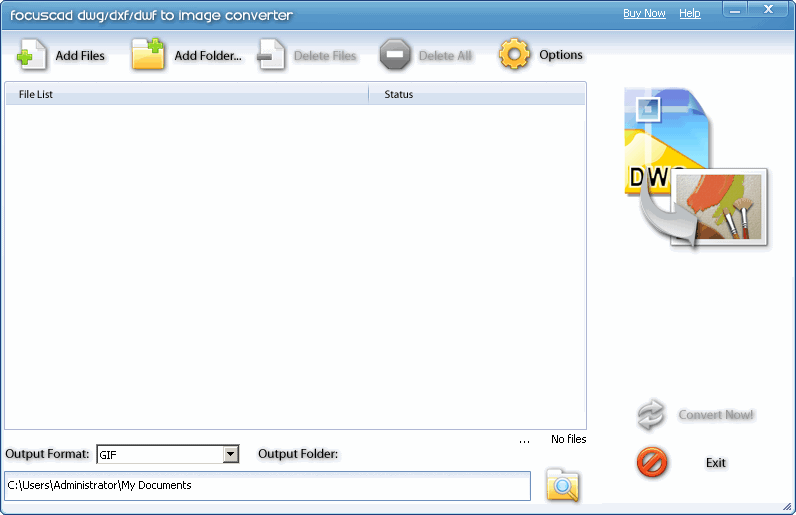Focus the output folder path field

point(267,486)
